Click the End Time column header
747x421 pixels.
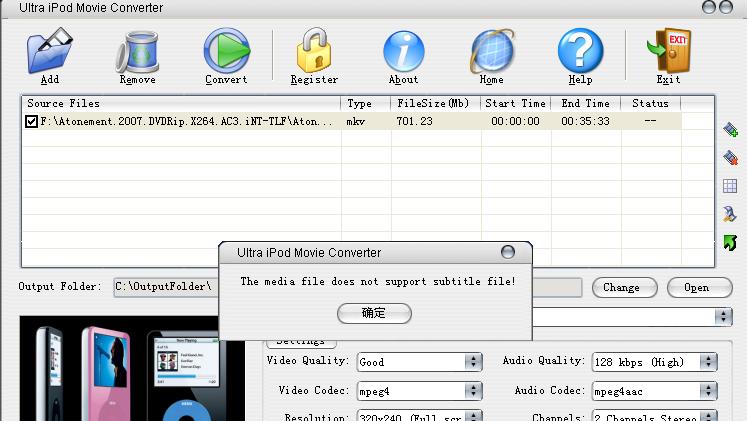click(586, 103)
